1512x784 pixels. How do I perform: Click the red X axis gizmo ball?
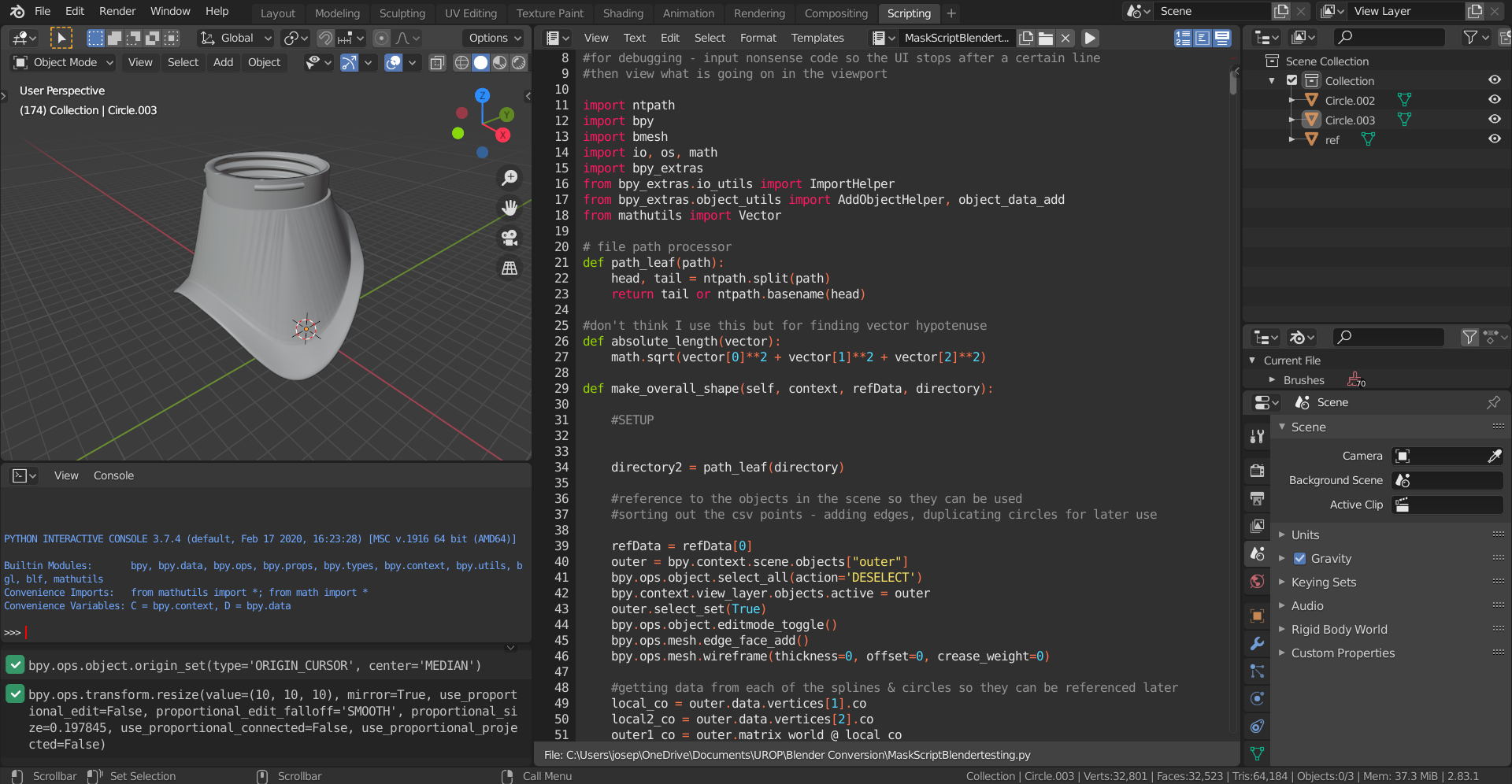tap(502, 135)
